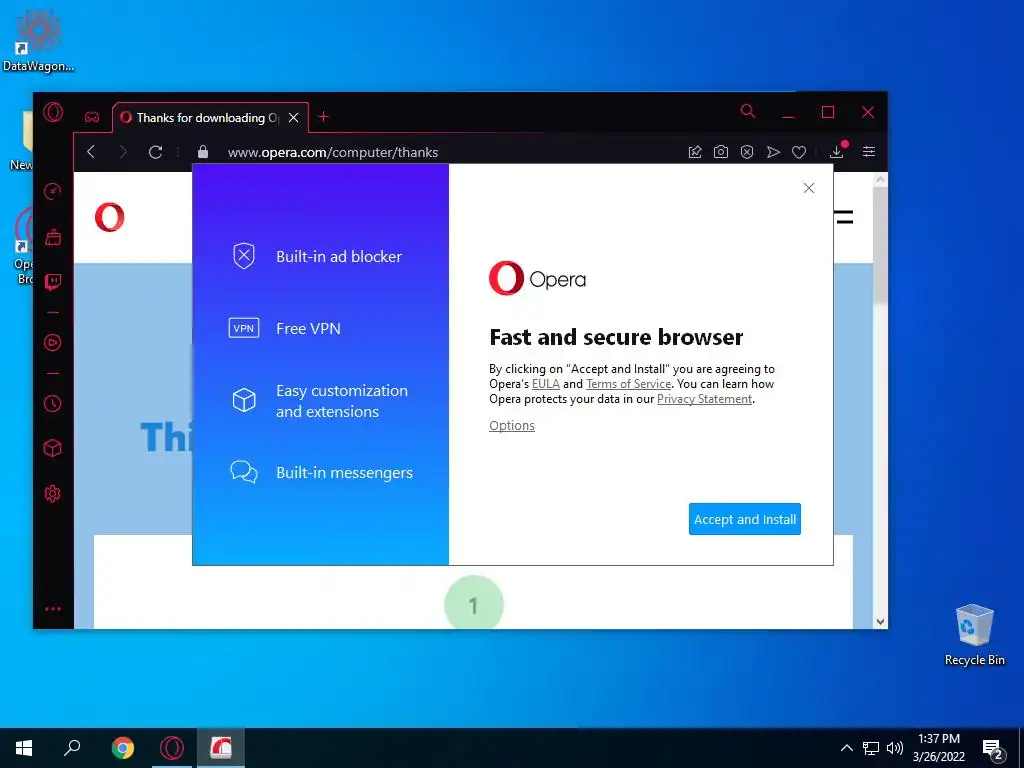This screenshot has width=1024, height=768.
Task: Click the Fast and secure browser heading
Action: pyautogui.click(x=616, y=337)
